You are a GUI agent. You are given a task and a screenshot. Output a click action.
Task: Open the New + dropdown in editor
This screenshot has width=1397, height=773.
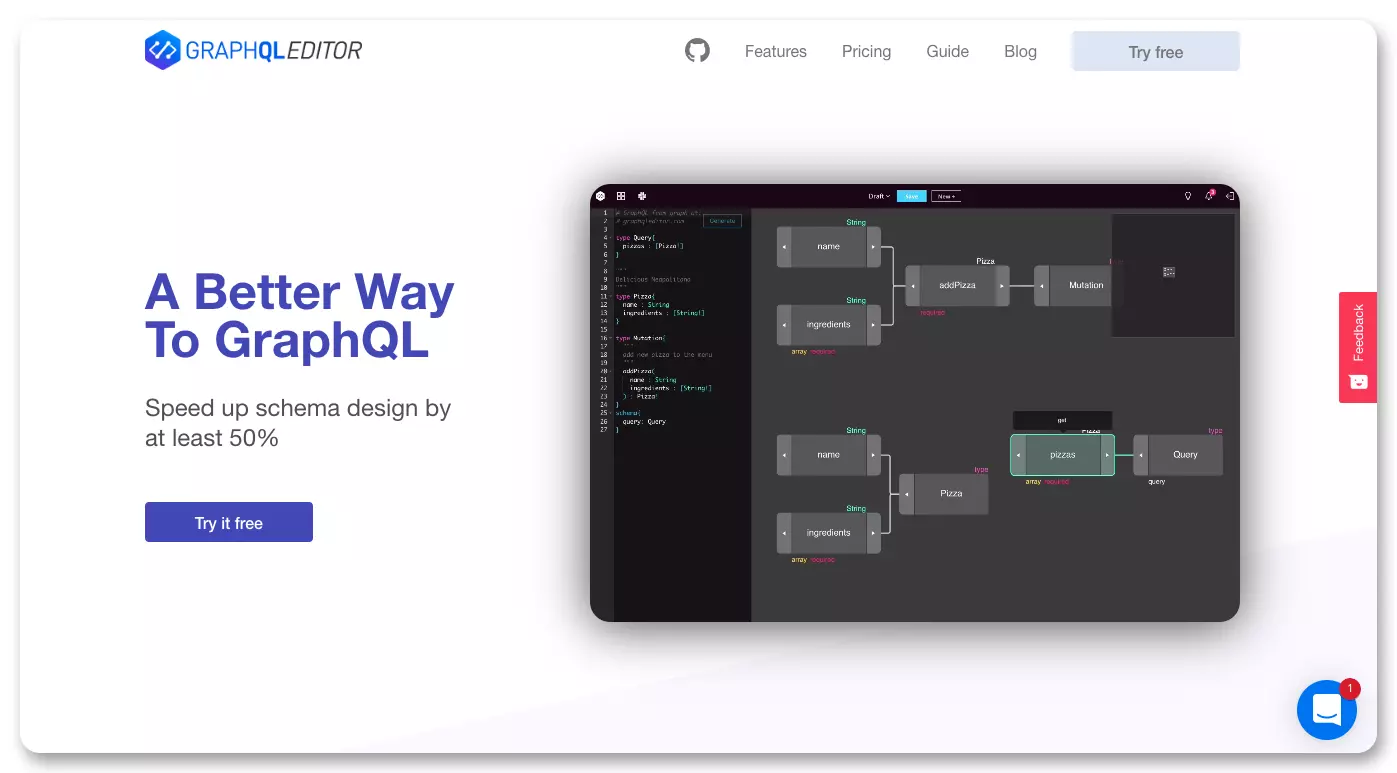pos(946,196)
